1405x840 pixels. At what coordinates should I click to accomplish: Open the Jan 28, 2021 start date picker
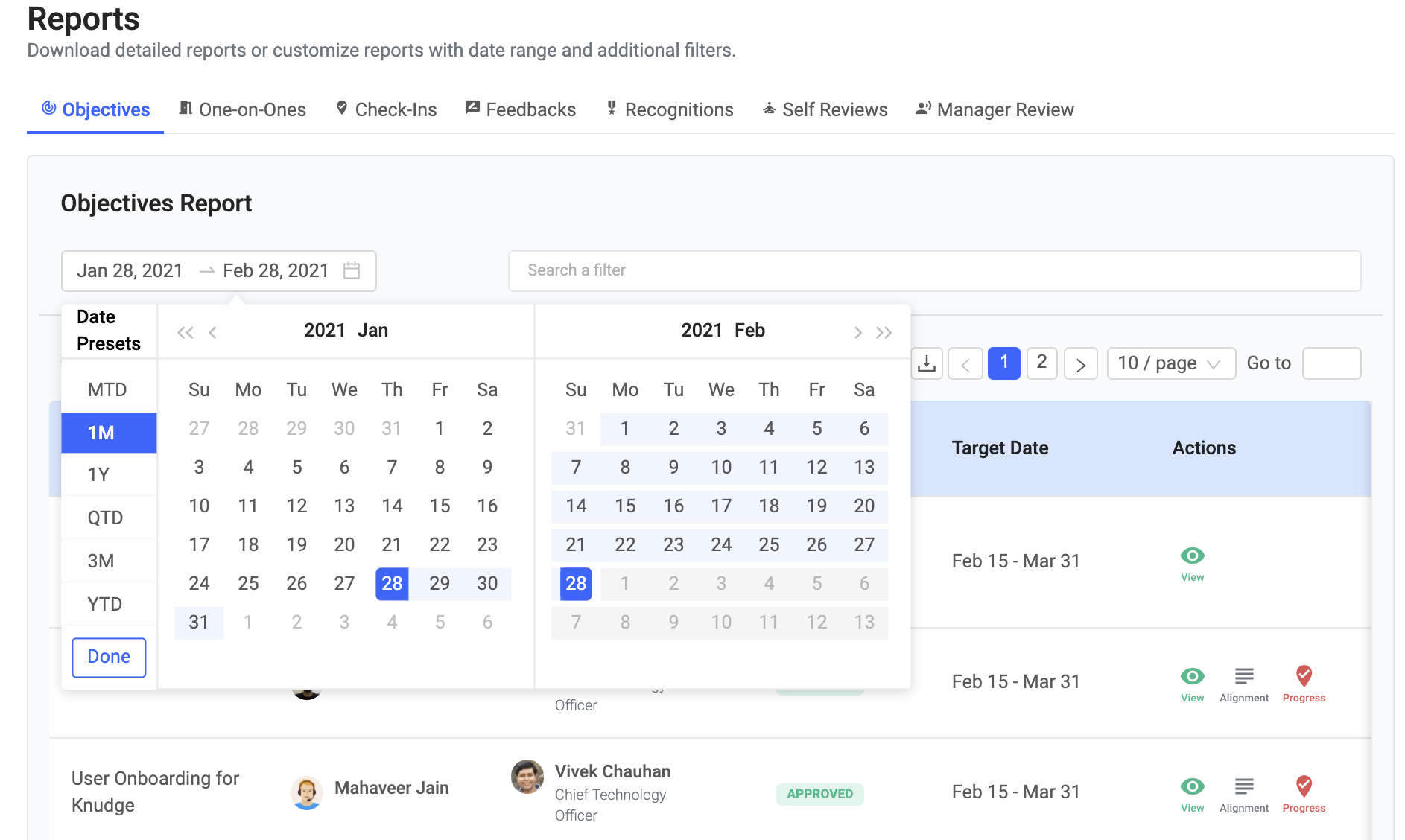pyautogui.click(x=130, y=270)
